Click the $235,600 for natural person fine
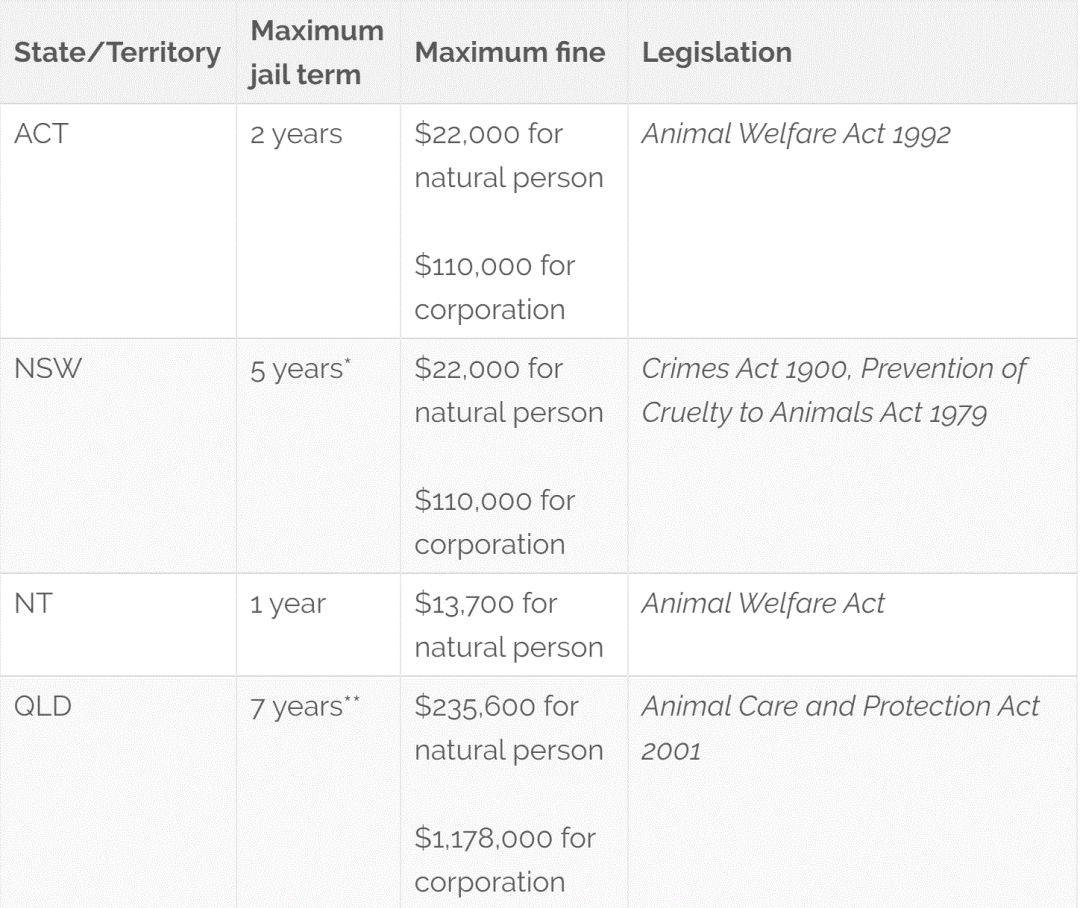1080x908 pixels. (x=509, y=728)
